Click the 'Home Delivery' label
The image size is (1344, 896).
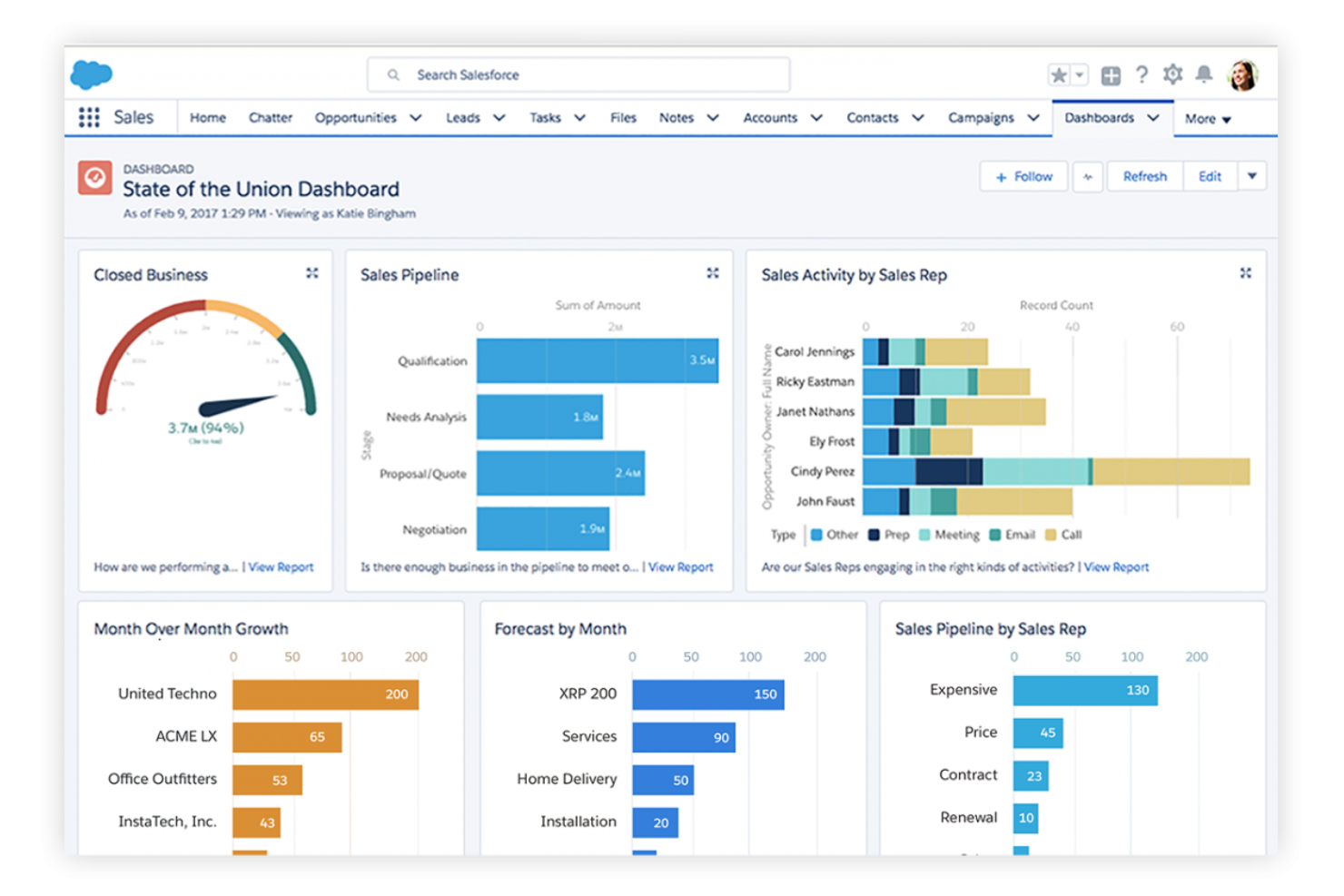[567, 779]
